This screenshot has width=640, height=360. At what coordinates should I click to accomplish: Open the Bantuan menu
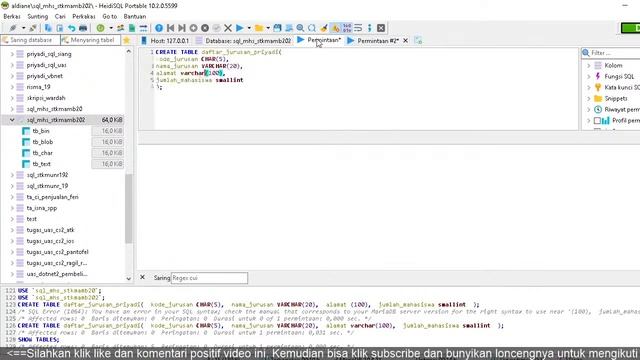[x=135, y=16]
